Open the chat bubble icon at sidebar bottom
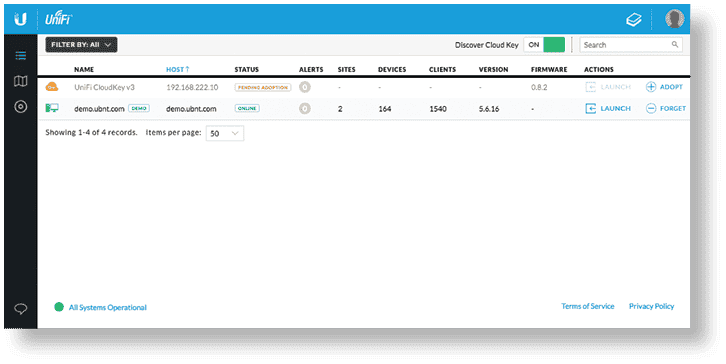726x364 pixels. pyautogui.click(x=20, y=309)
